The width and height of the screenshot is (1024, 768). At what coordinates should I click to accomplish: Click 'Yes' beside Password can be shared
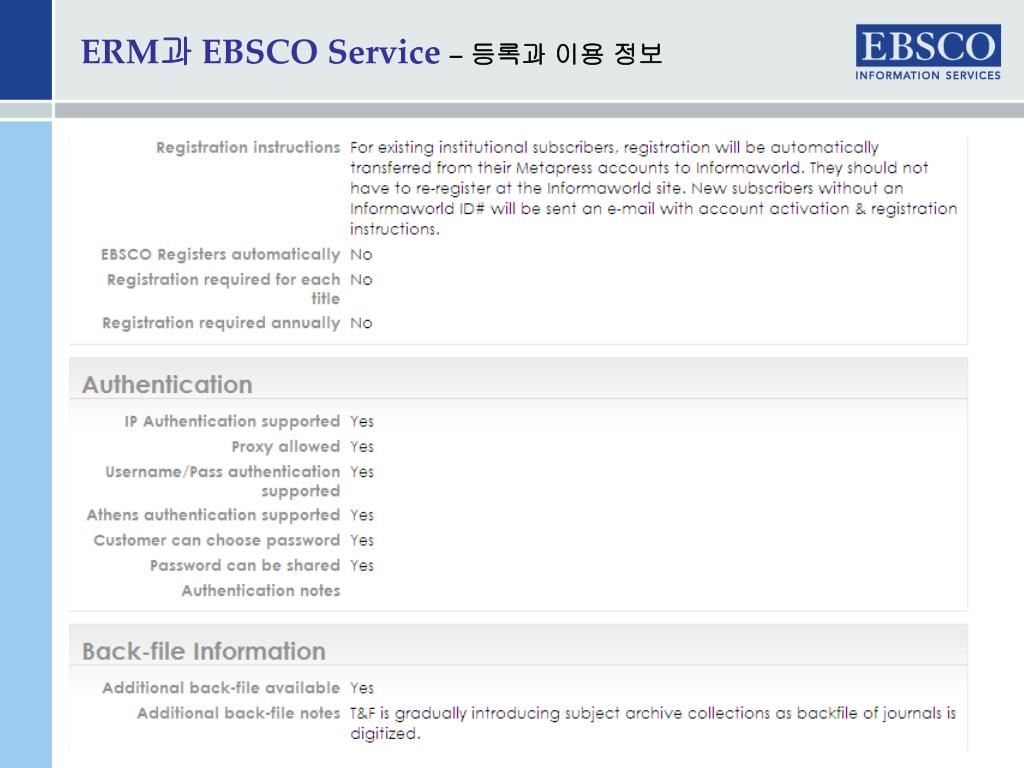(362, 566)
